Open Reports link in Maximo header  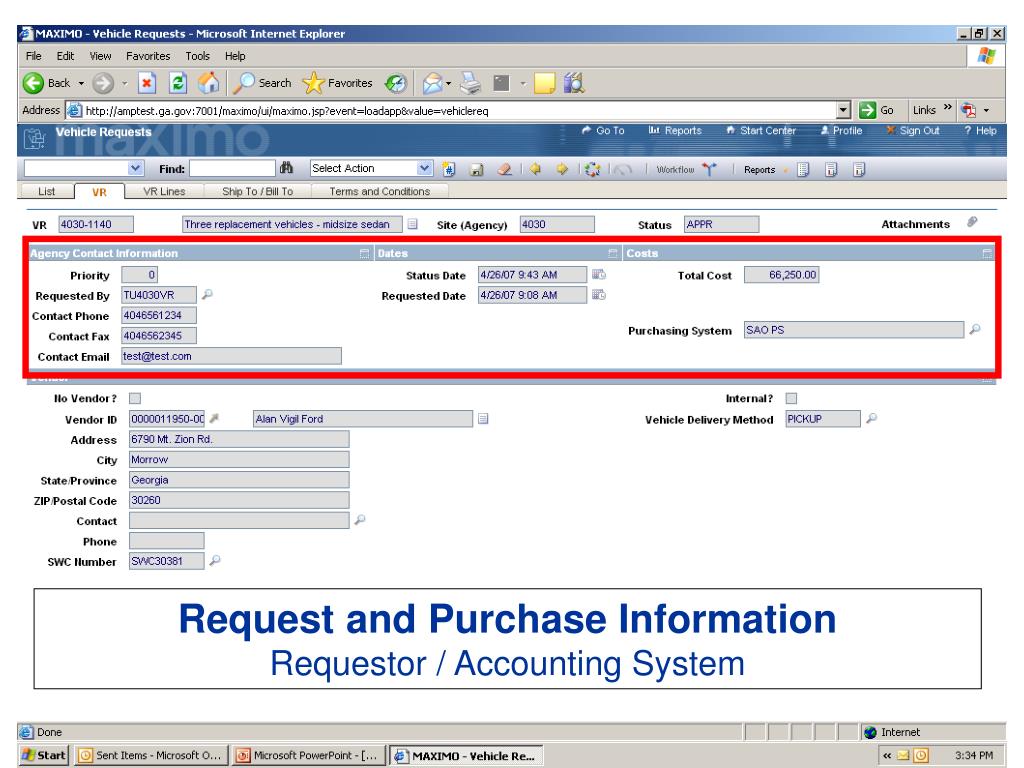[x=675, y=131]
